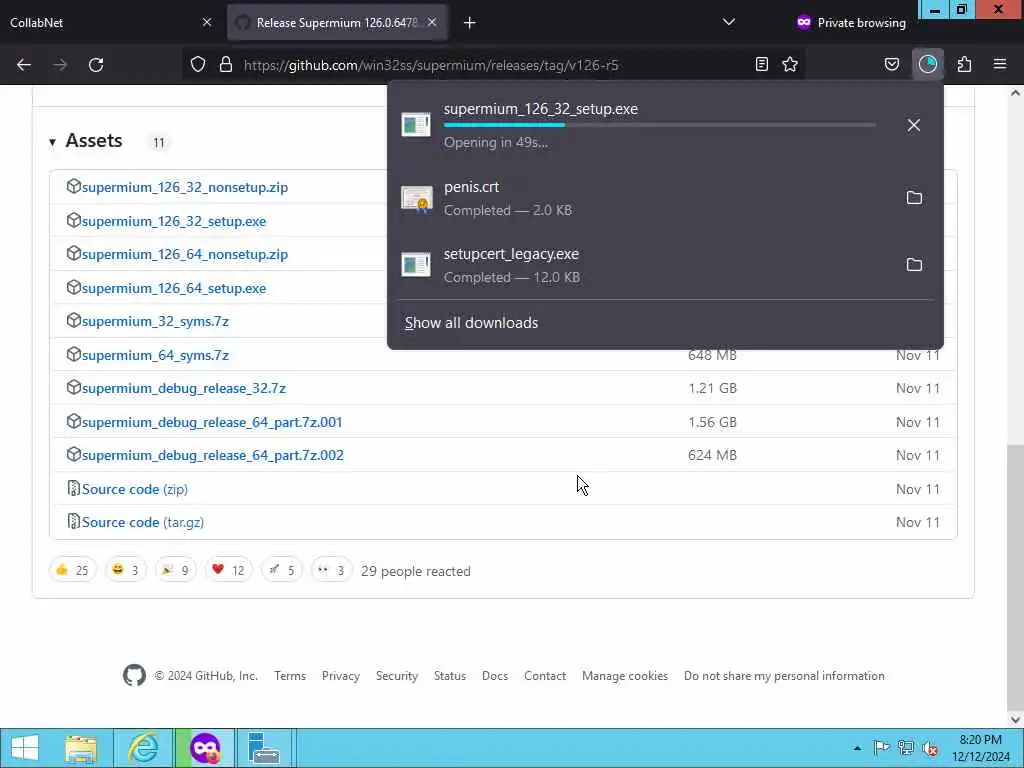
Task: Toggle the laugh reaction (3)
Action: coord(125,570)
